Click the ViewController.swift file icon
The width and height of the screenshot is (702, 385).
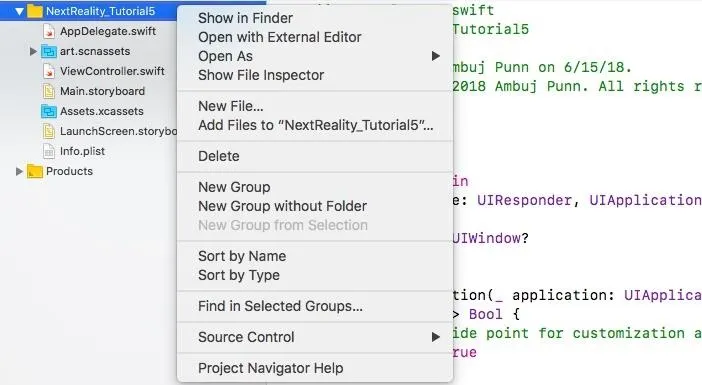coord(49,71)
